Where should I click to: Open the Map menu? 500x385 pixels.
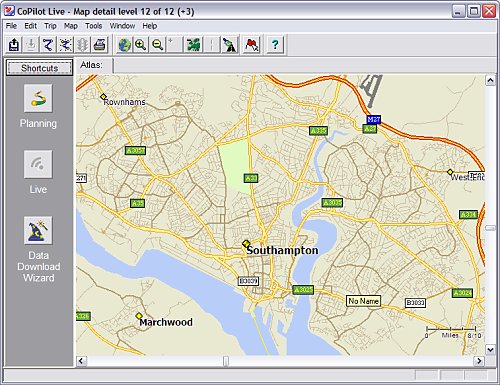point(71,26)
